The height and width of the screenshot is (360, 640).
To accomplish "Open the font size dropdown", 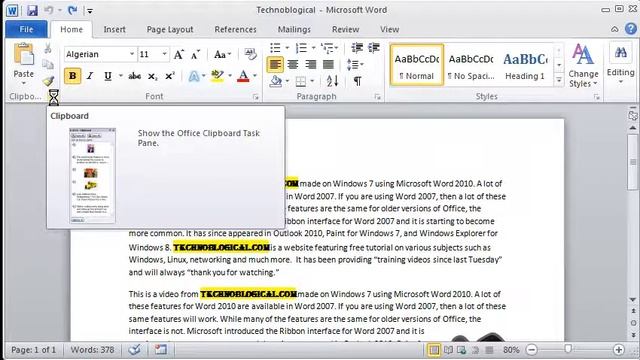I will pos(164,54).
